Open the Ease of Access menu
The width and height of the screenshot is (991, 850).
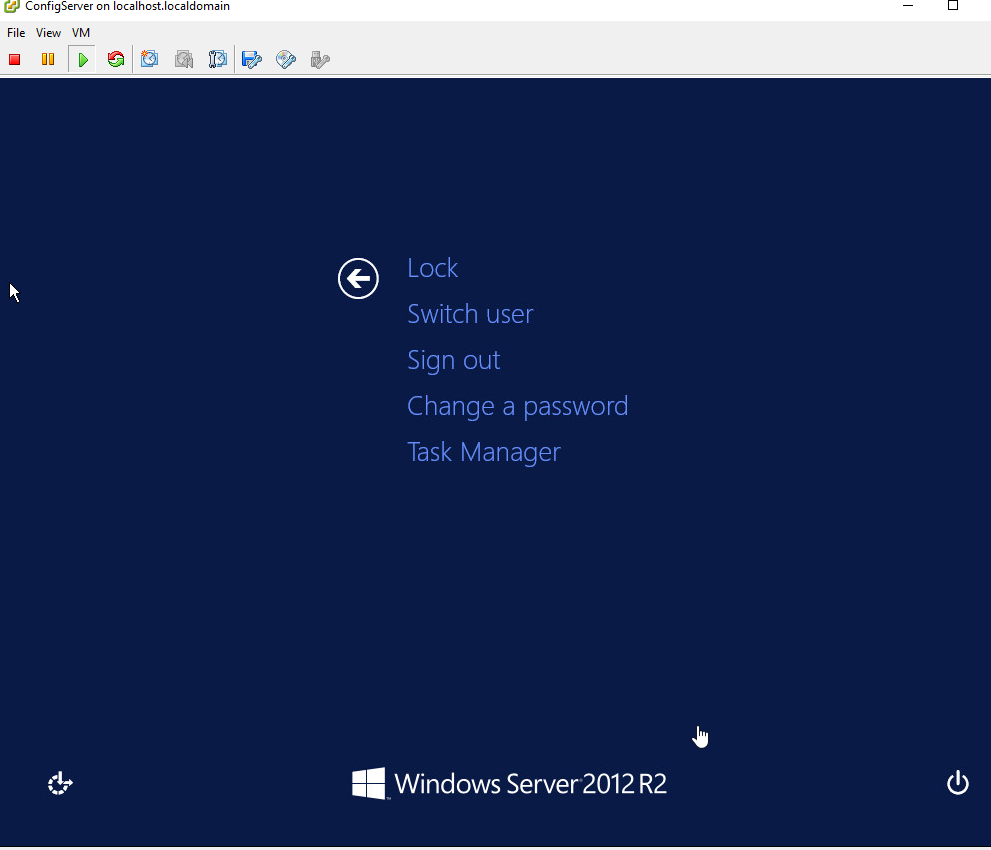59,783
